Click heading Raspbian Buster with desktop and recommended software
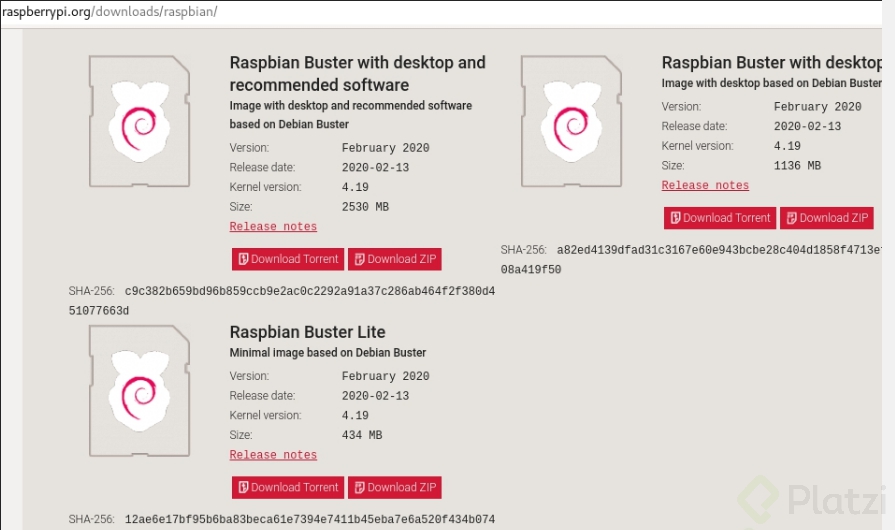The height and width of the screenshot is (530, 895). click(357, 74)
